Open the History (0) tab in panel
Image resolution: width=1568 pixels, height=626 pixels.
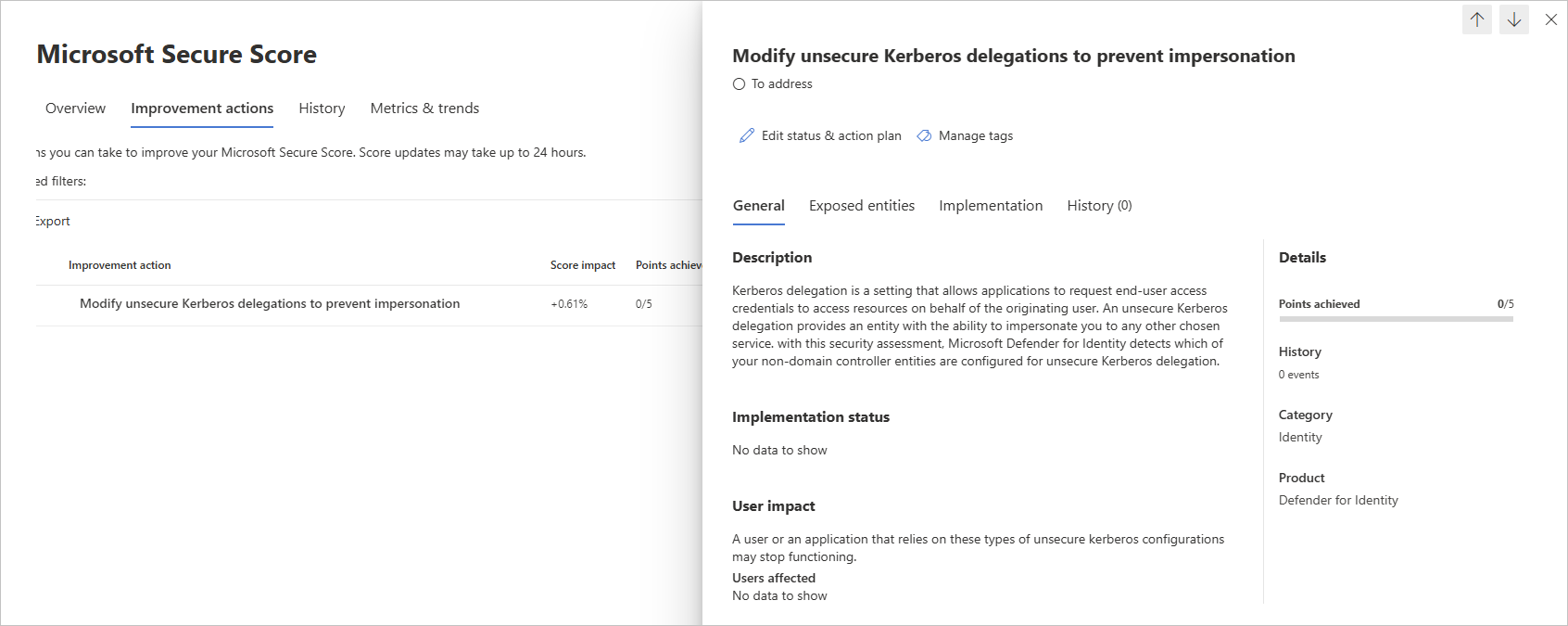click(x=1098, y=206)
